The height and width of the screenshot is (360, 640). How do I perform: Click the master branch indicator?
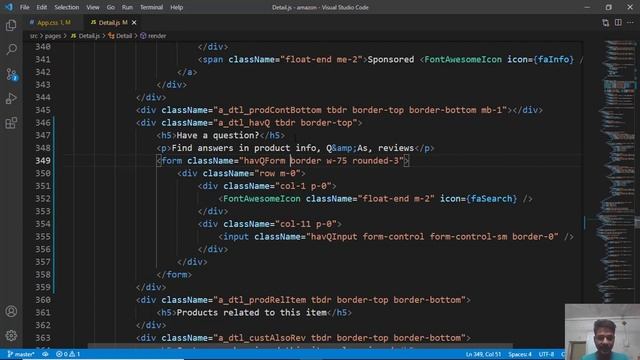[20, 354]
